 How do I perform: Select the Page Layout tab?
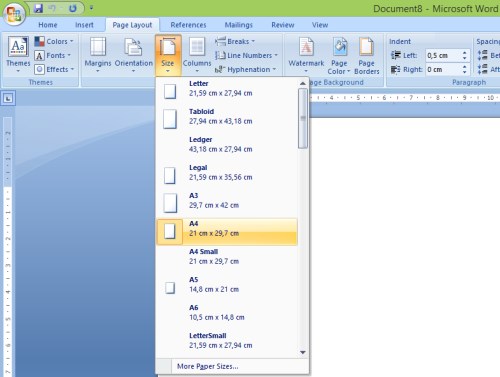pyautogui.click(x=132, y=25)
